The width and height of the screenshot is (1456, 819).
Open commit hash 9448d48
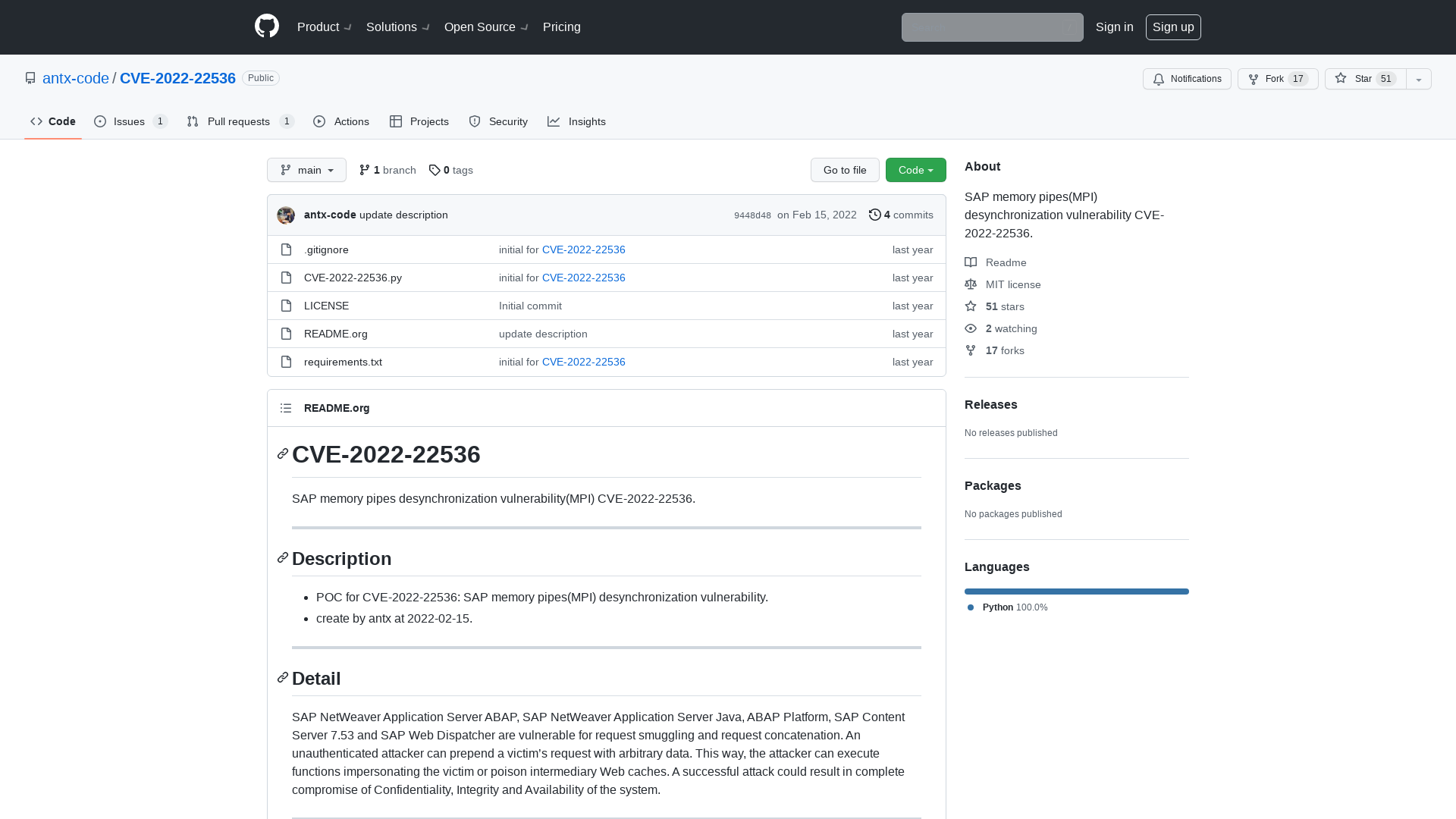pos(752,215)
